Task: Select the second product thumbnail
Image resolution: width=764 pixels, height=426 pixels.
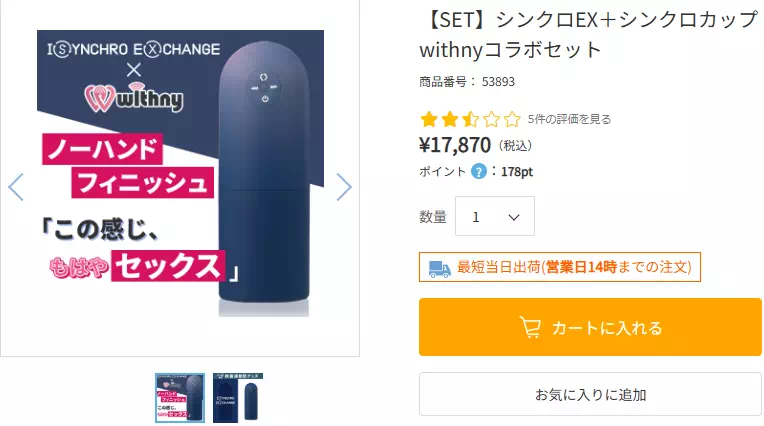Action: pyautogui.click(x=238, y=398)
